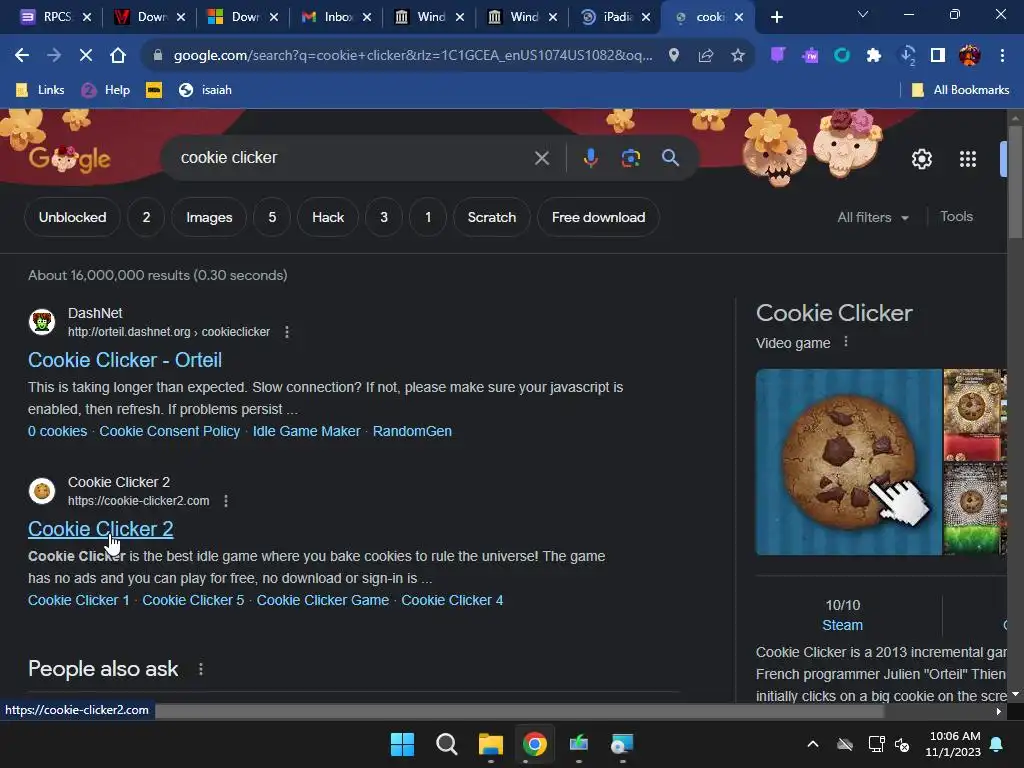Open the notification bell in system tray

coord(997,744)
